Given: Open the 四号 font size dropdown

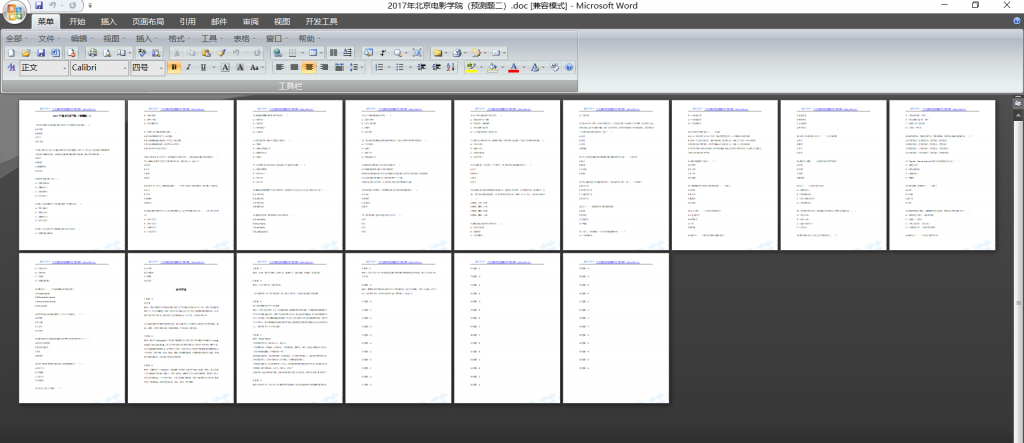Looking at the screenshot, I should click(x=160, y=67).
